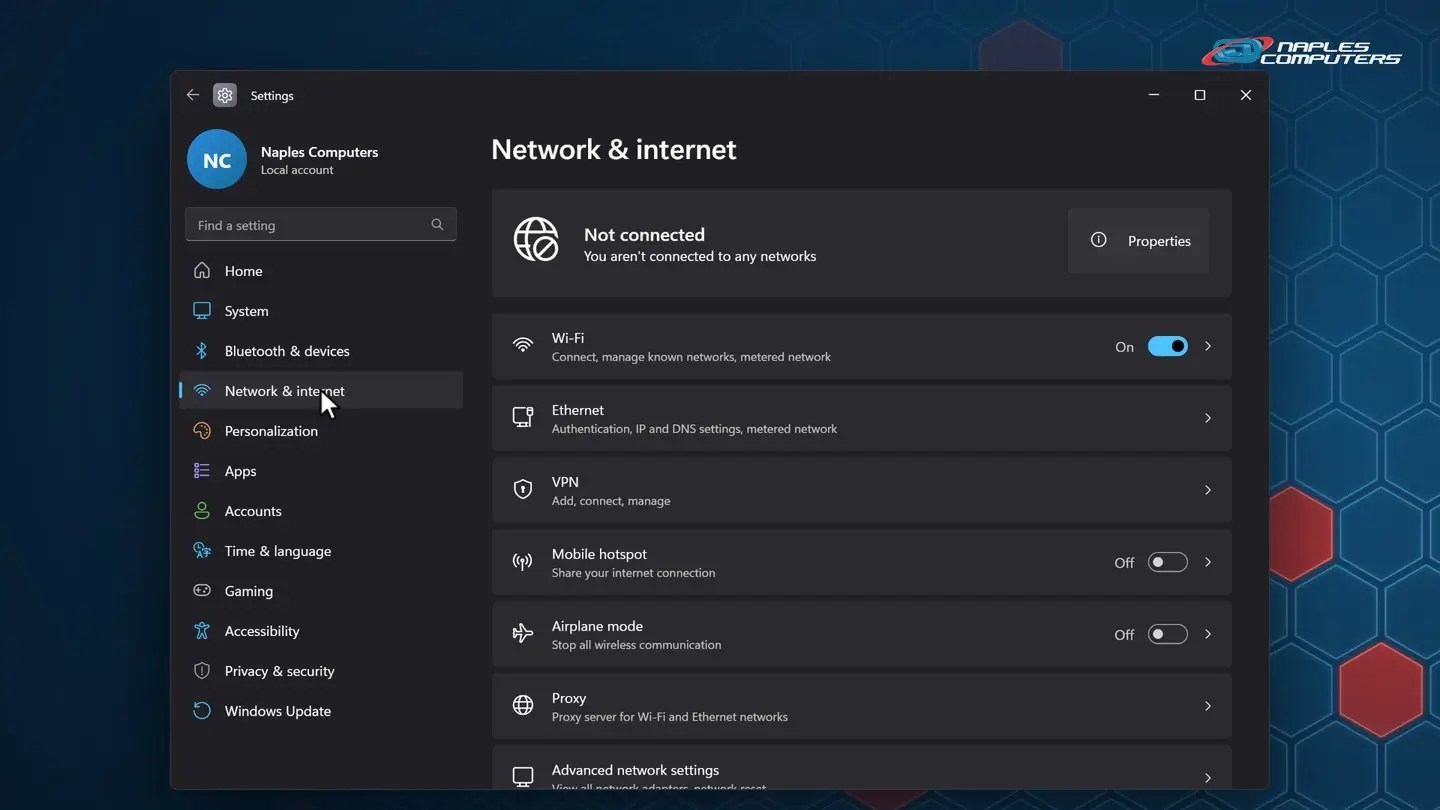The image size is (1440, 810).
Task: Turn off the Wi-Fi toggle
Action: (1167, 346)
